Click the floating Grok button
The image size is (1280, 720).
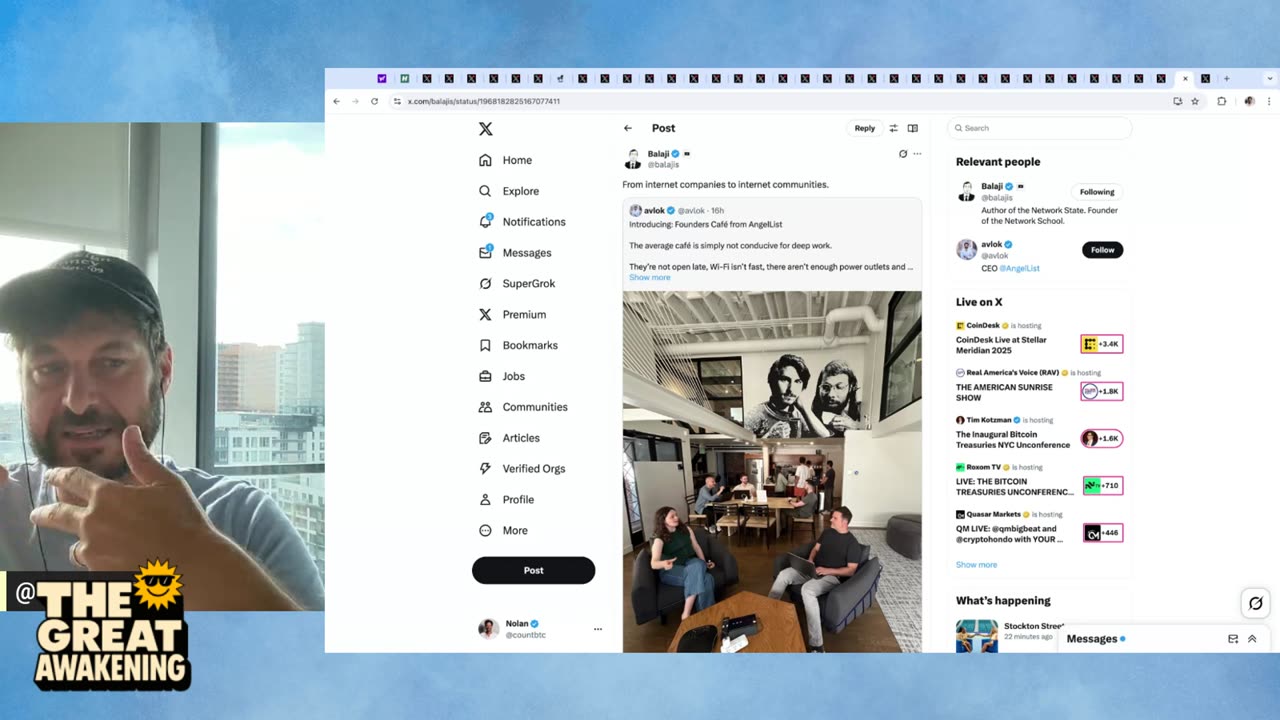(1256, 603)
